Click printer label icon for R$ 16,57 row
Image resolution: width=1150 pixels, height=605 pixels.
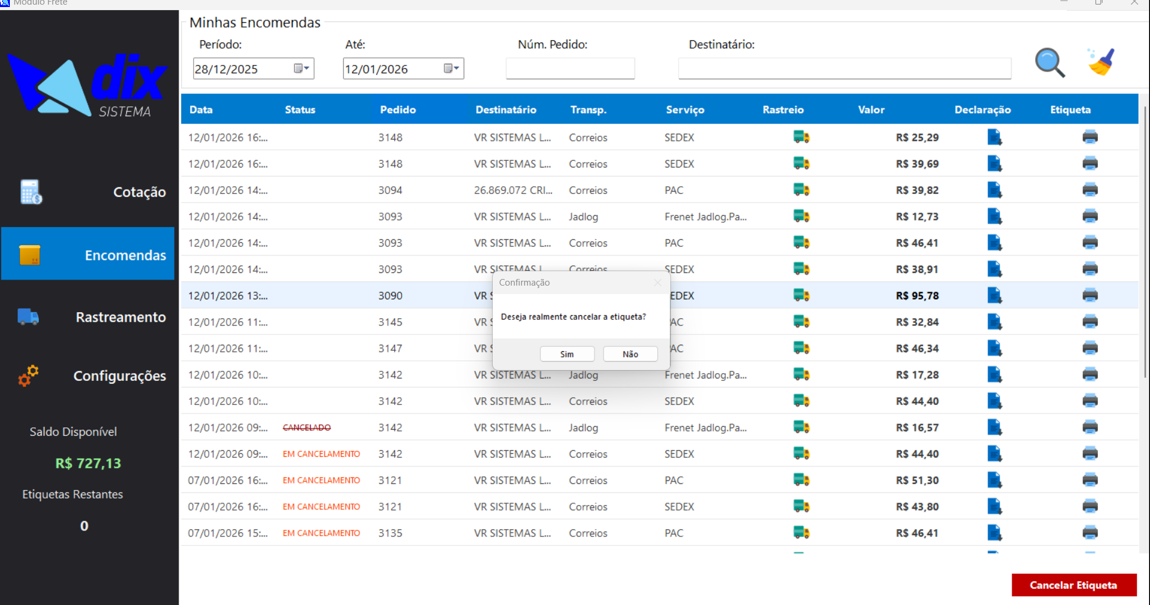(x=1090, y=428)
